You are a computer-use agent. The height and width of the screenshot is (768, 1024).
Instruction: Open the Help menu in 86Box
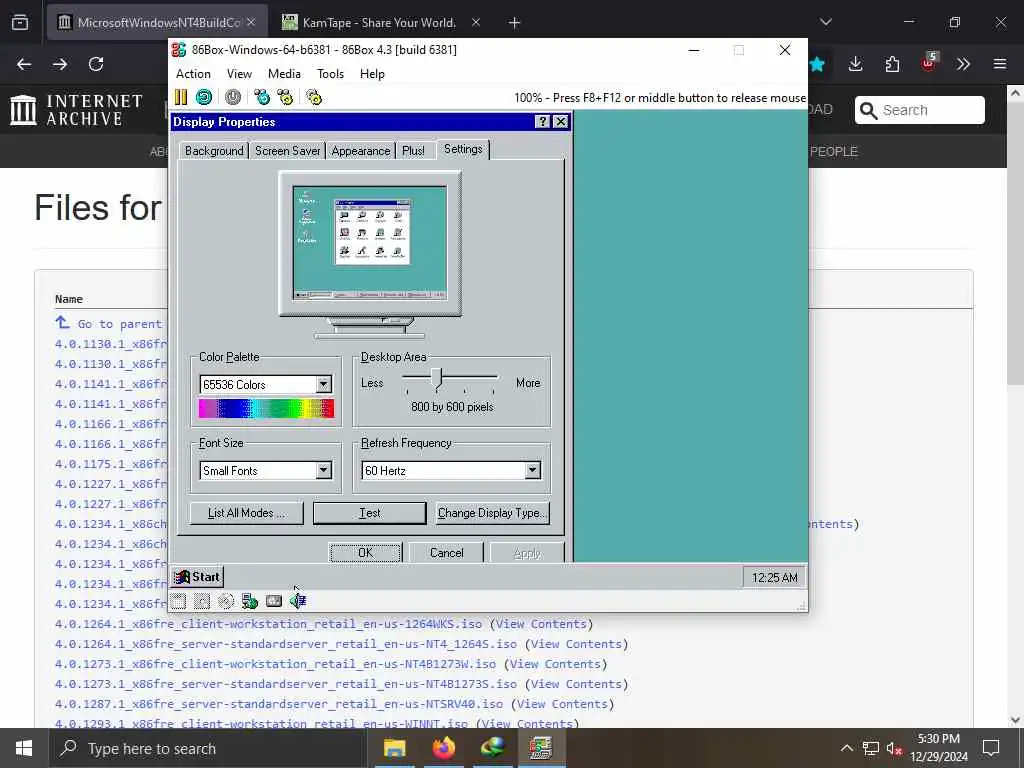[x=372, y=74]
